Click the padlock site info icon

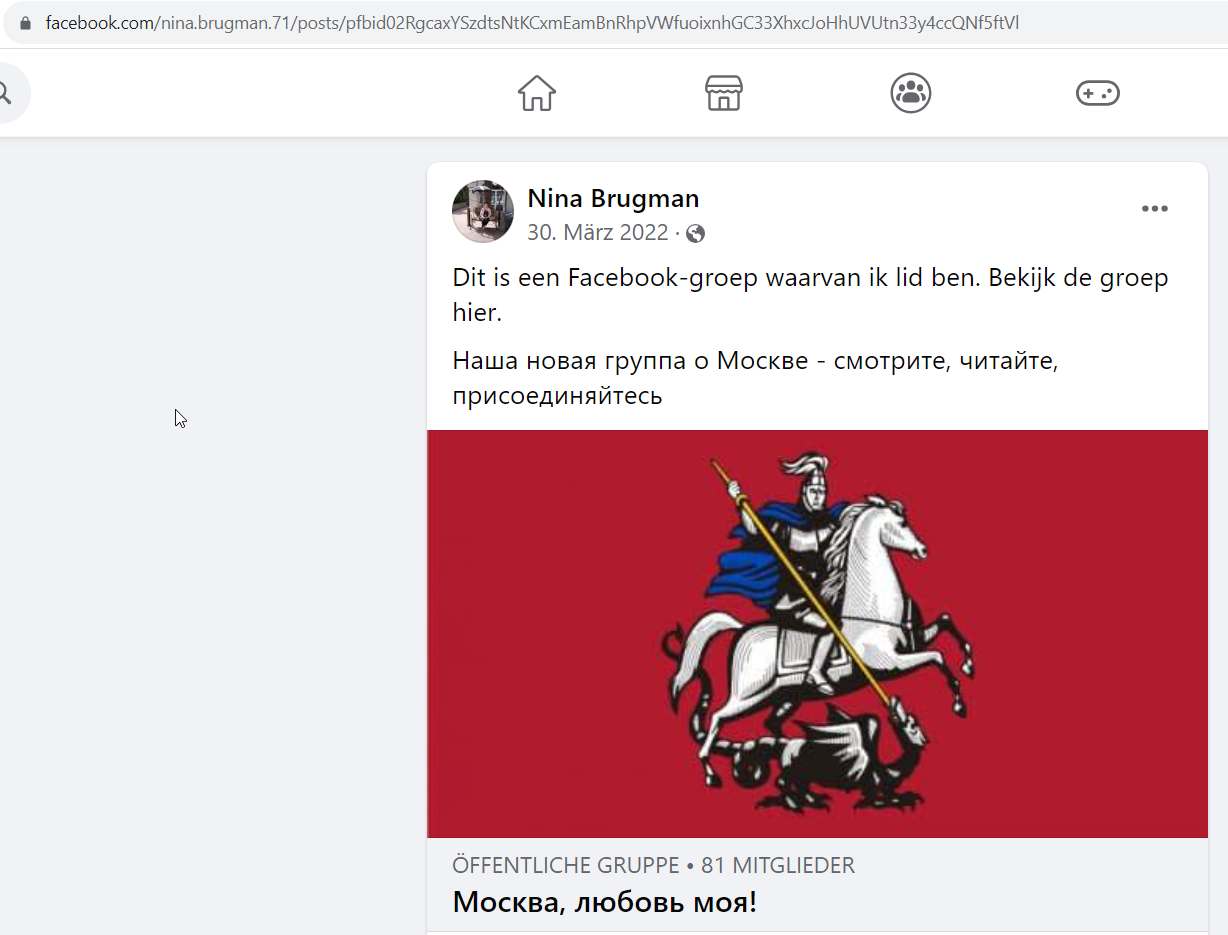(x=27, y=23)
